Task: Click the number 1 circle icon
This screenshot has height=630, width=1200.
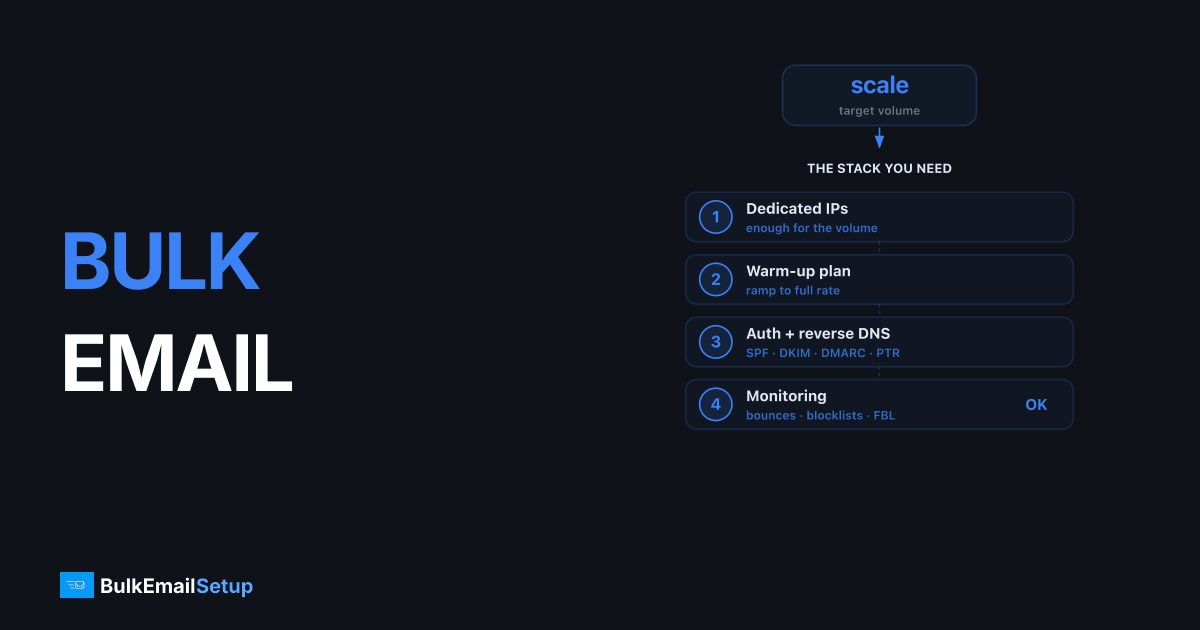Action: (716, 217)
